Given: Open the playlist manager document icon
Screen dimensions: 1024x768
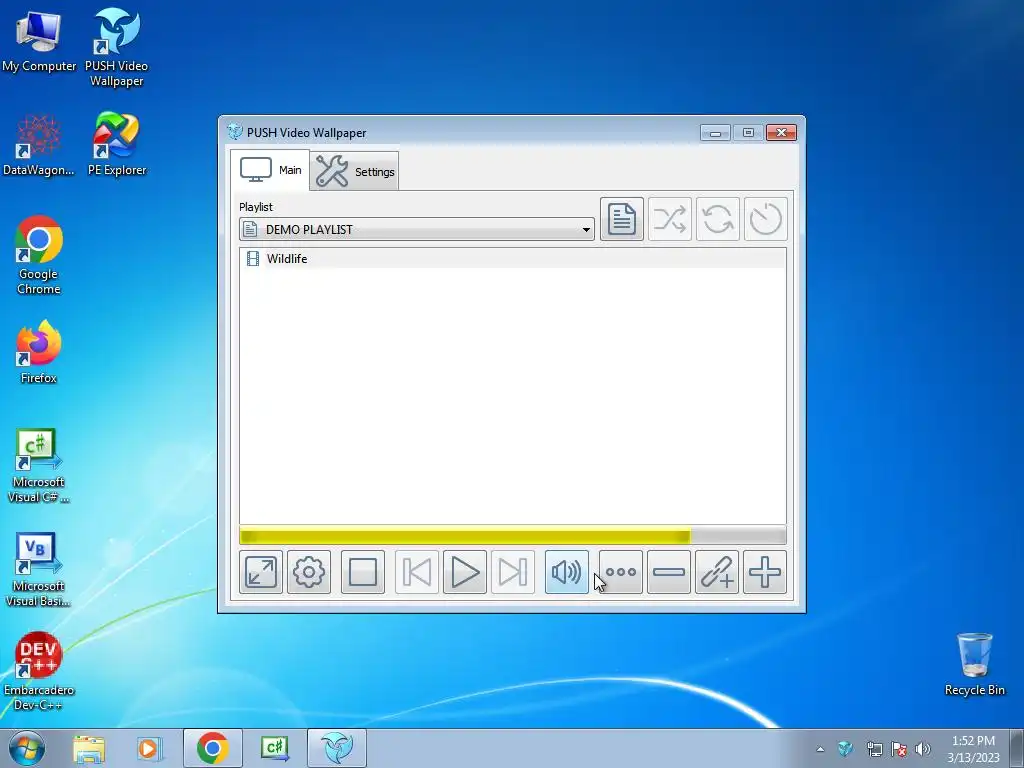Looking at the screenshot, I should point(622,219).
